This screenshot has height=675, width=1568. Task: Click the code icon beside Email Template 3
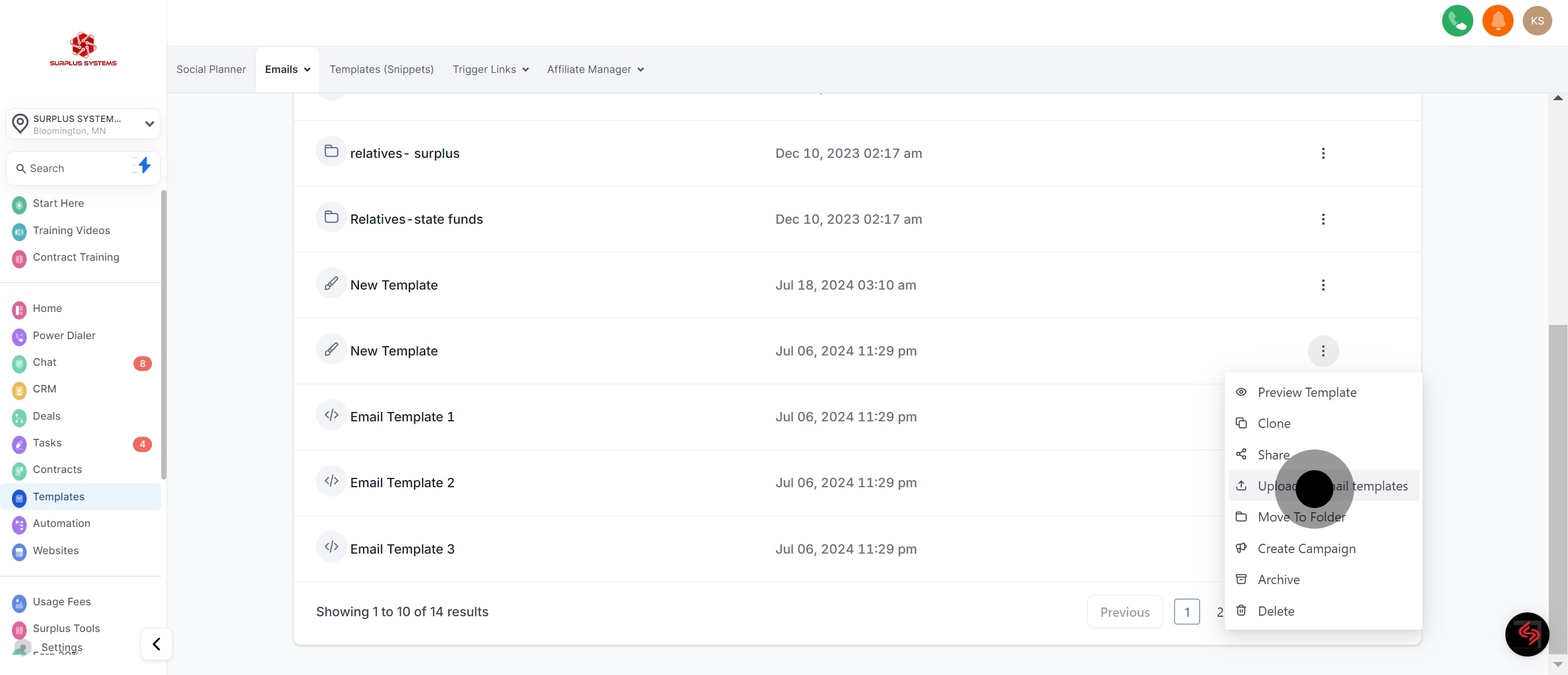click(x=331, y=547)
